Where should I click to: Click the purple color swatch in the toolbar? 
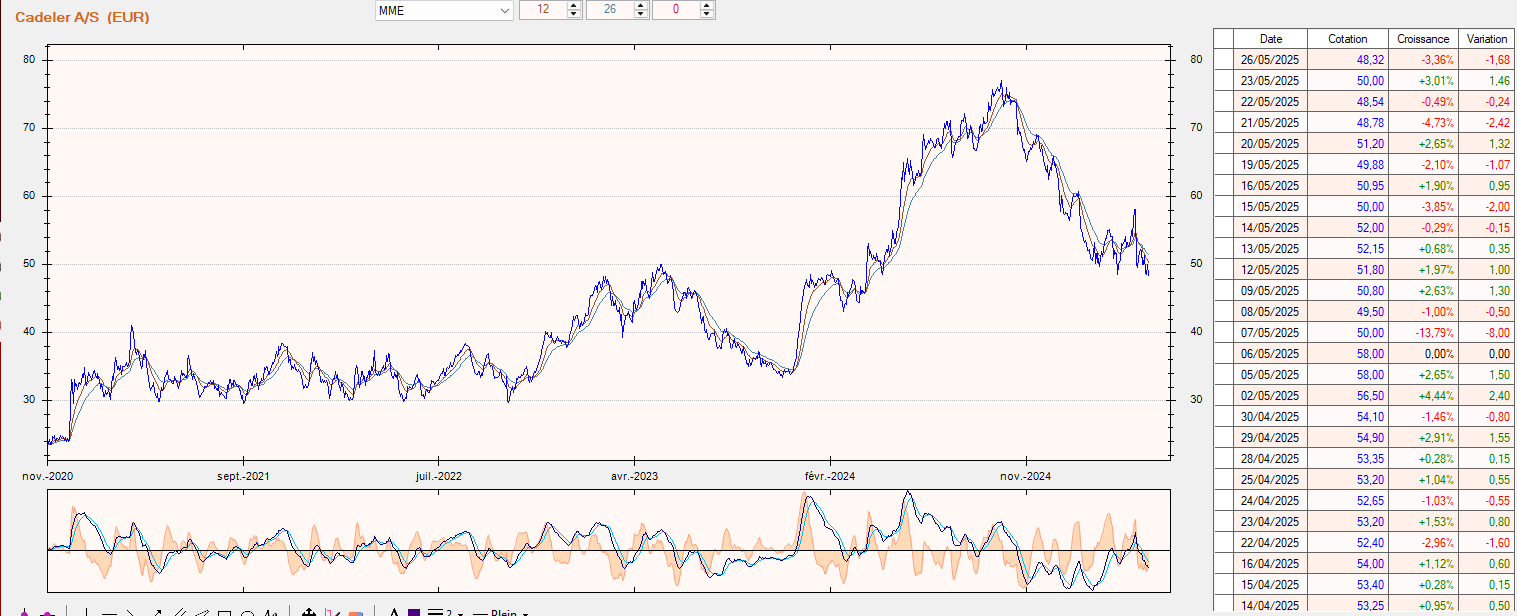tap(414, 612)
